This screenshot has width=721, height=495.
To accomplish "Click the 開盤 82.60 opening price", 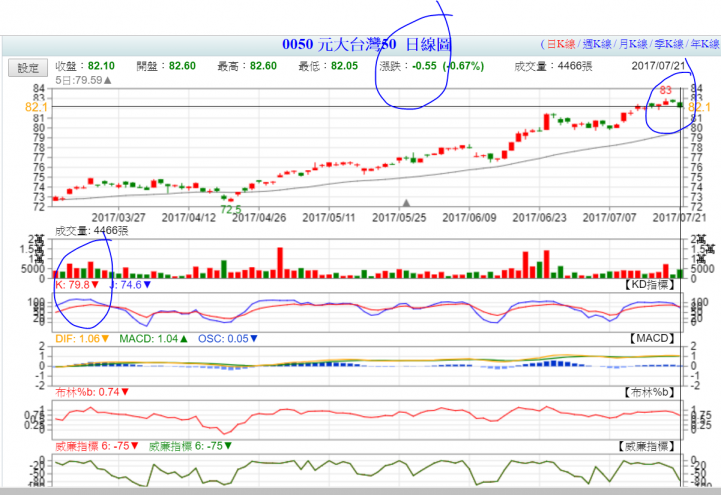I will tap(166, 66).
